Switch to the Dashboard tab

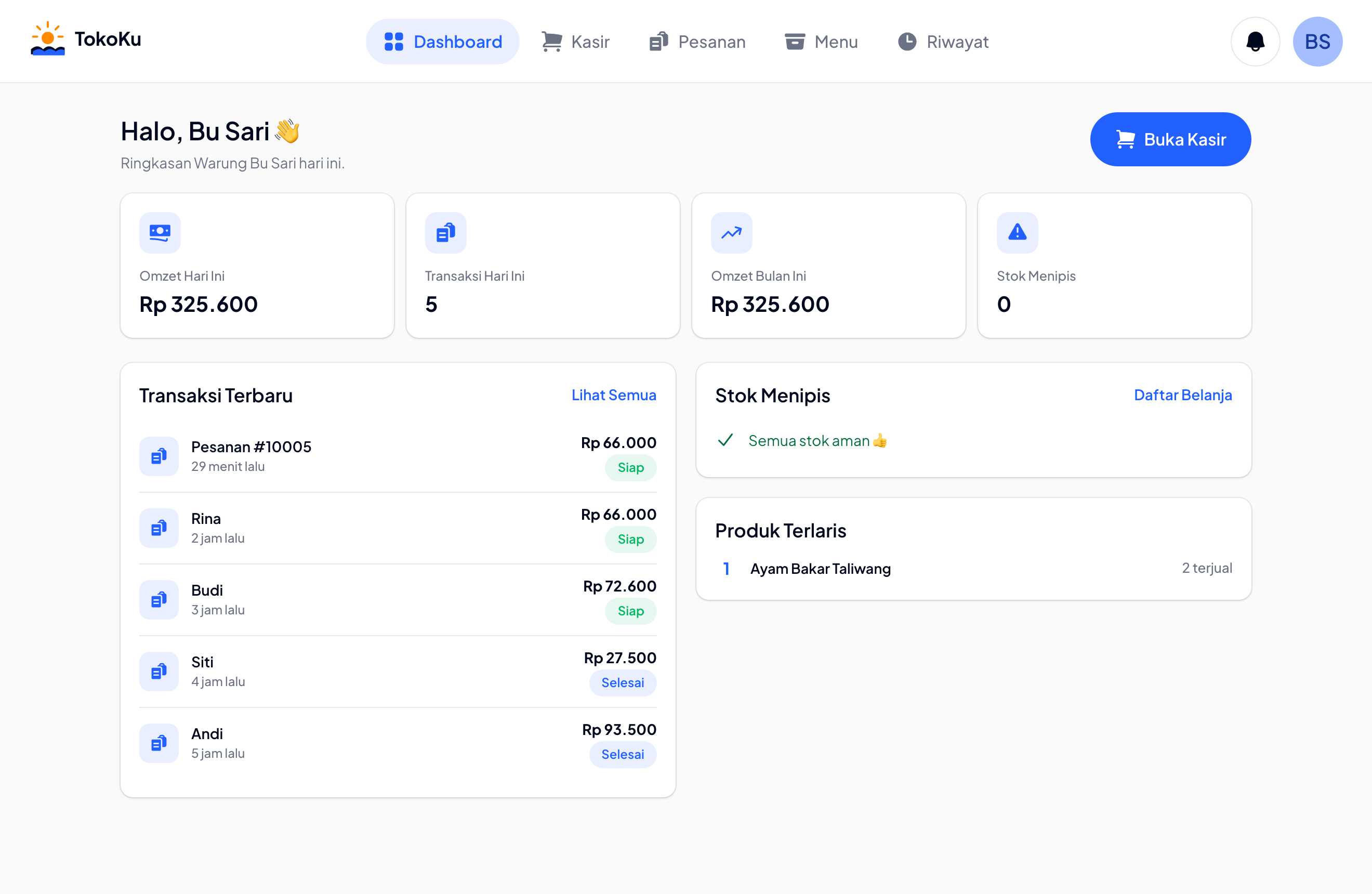click(443, 42)
